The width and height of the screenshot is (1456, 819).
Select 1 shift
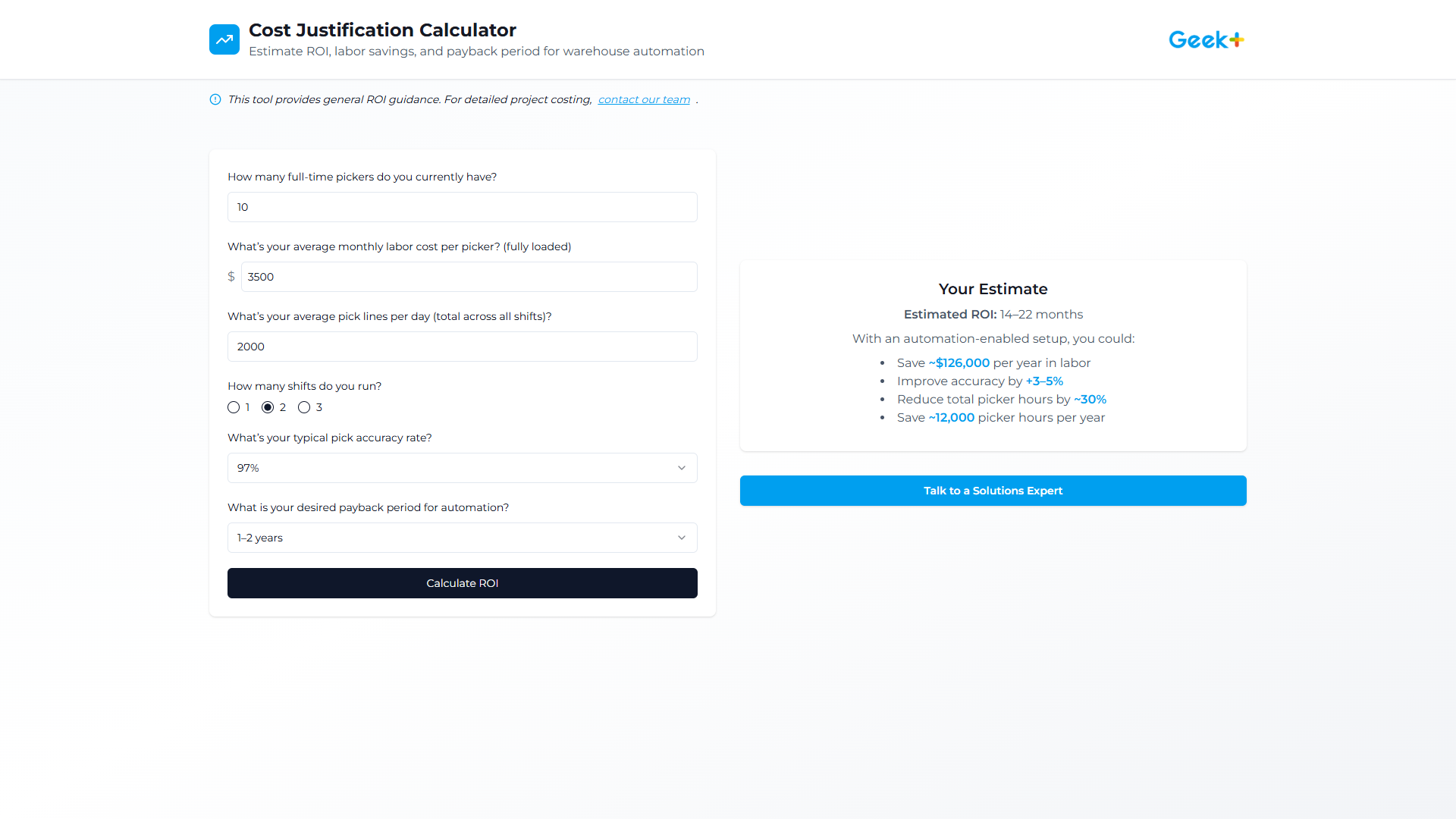[x=234, y=407]
